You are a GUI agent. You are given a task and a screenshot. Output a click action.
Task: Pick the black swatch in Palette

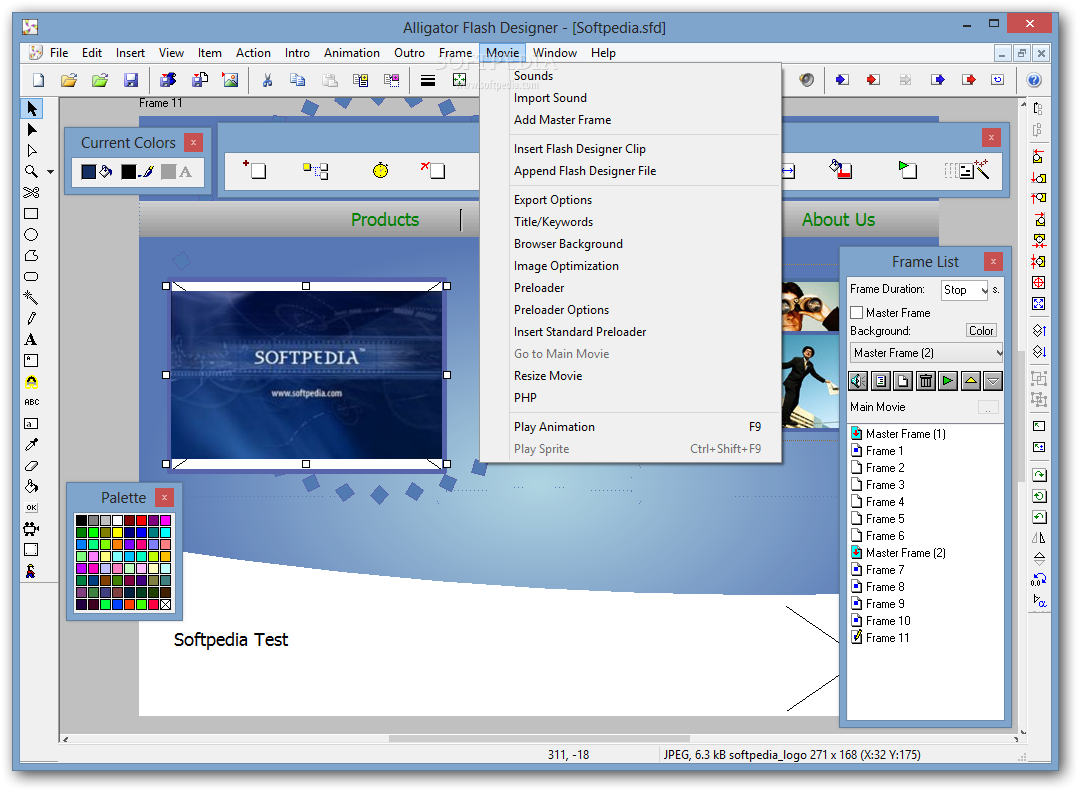(81, 520)
